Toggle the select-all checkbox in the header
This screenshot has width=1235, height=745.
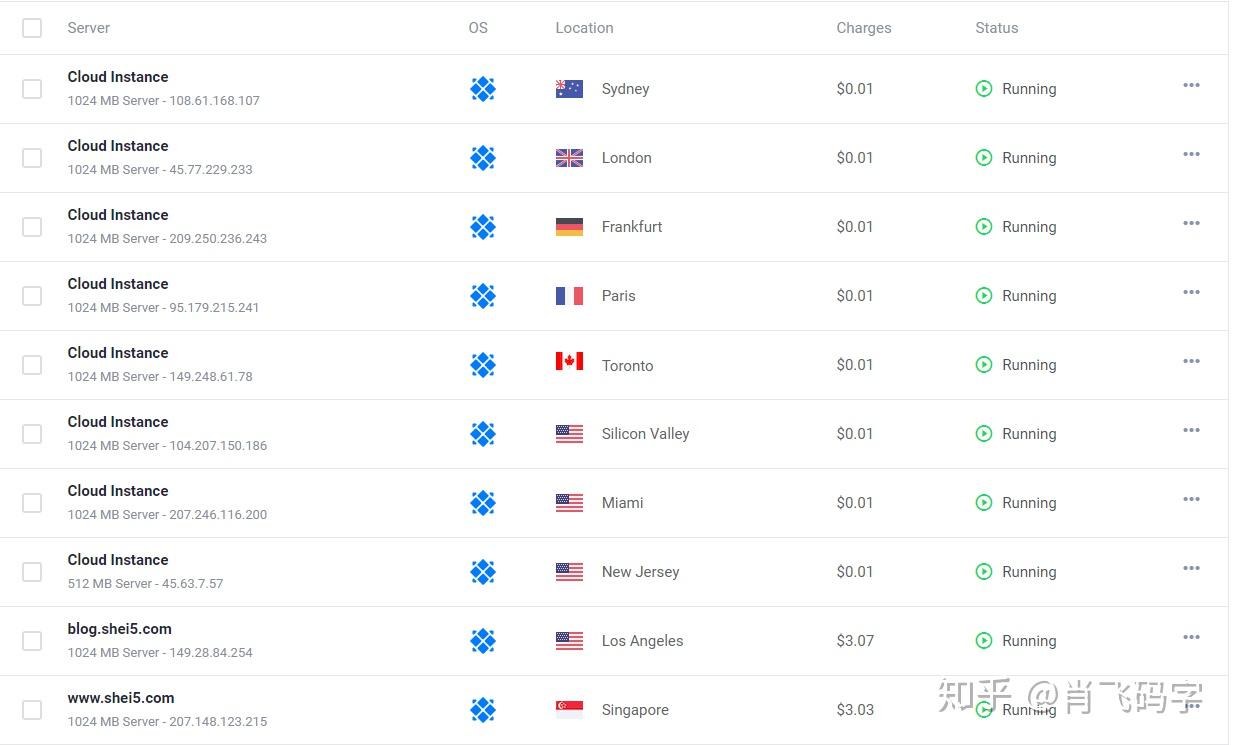point(32,28)
